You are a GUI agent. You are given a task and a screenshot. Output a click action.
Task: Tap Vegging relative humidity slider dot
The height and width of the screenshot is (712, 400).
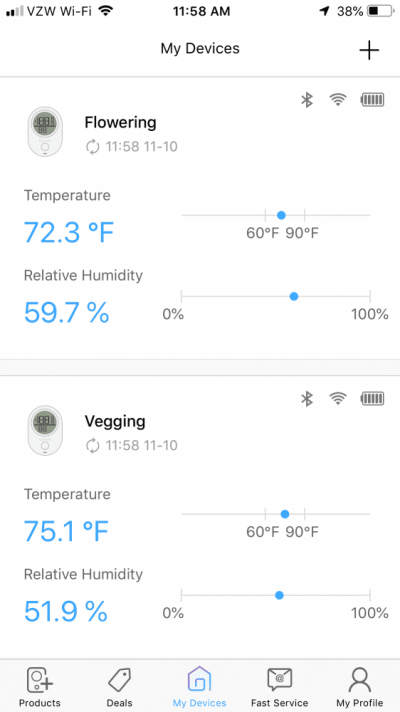click(x=279, y=595)
